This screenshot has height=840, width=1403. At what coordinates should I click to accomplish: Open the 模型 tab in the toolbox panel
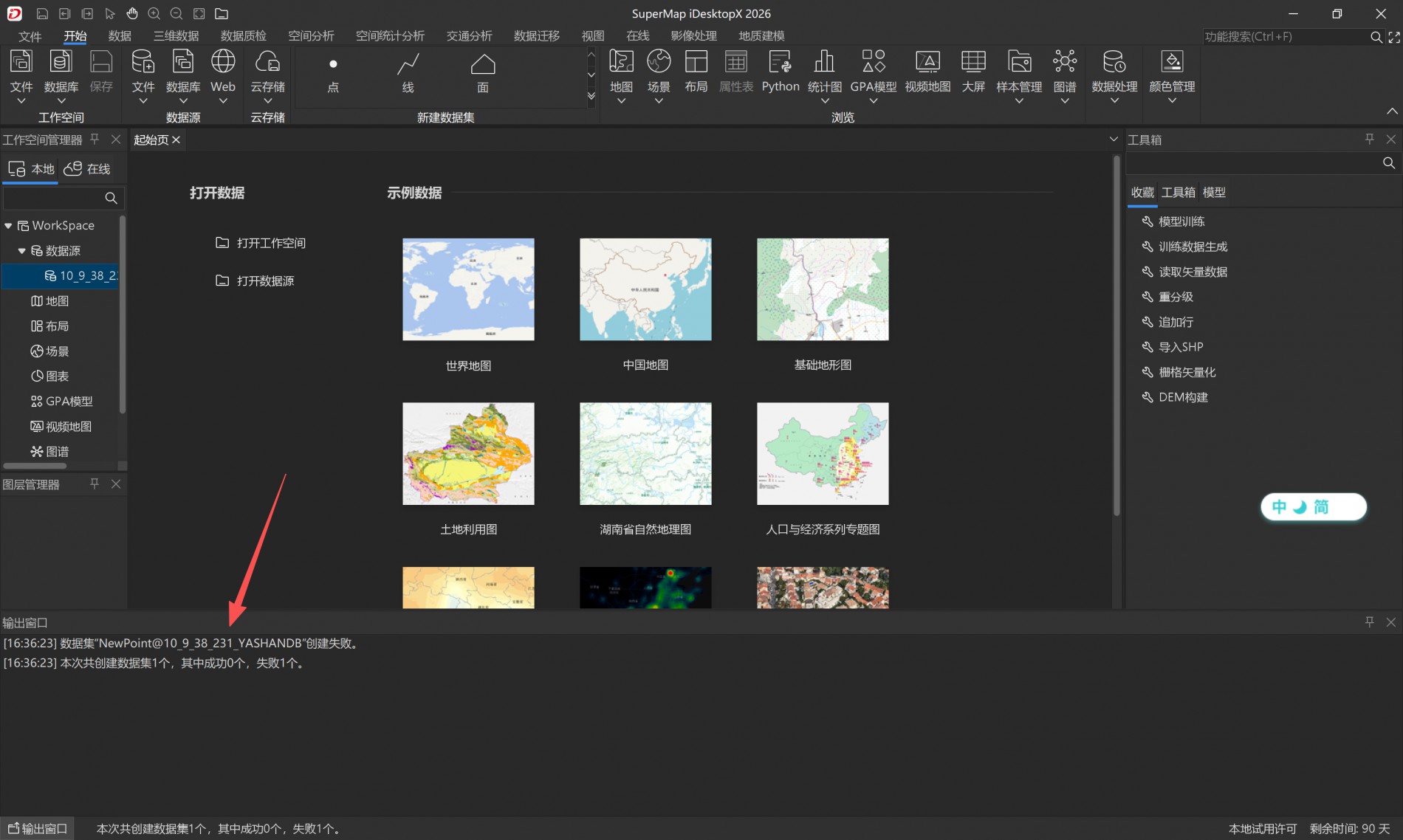[1214, 193]
